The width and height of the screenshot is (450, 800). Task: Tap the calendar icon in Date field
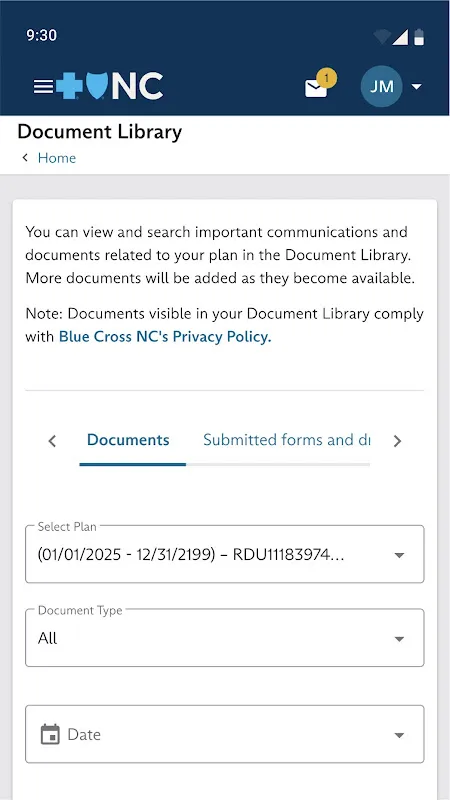coord(50,735)
